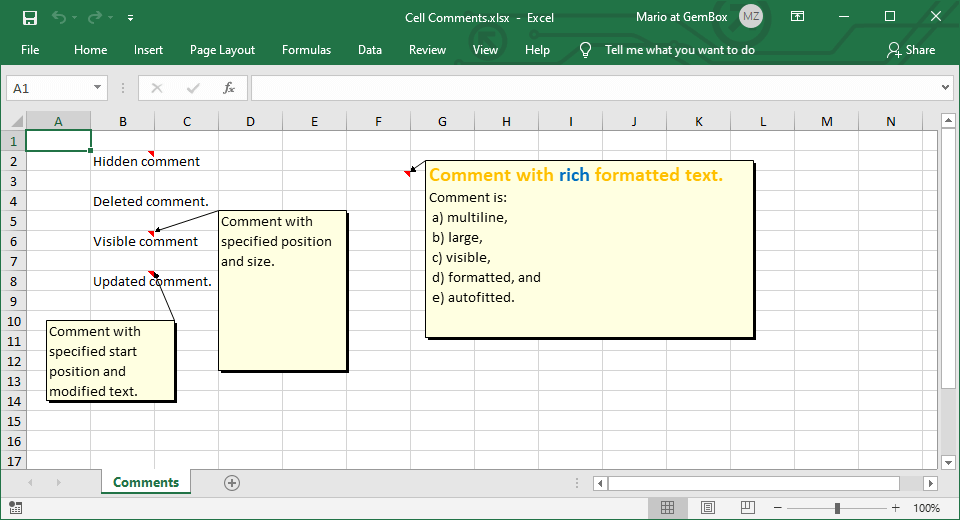This screenshot has width=960, height=520.
Task: Click the Save icon in title bar
Action: [30, 17]
